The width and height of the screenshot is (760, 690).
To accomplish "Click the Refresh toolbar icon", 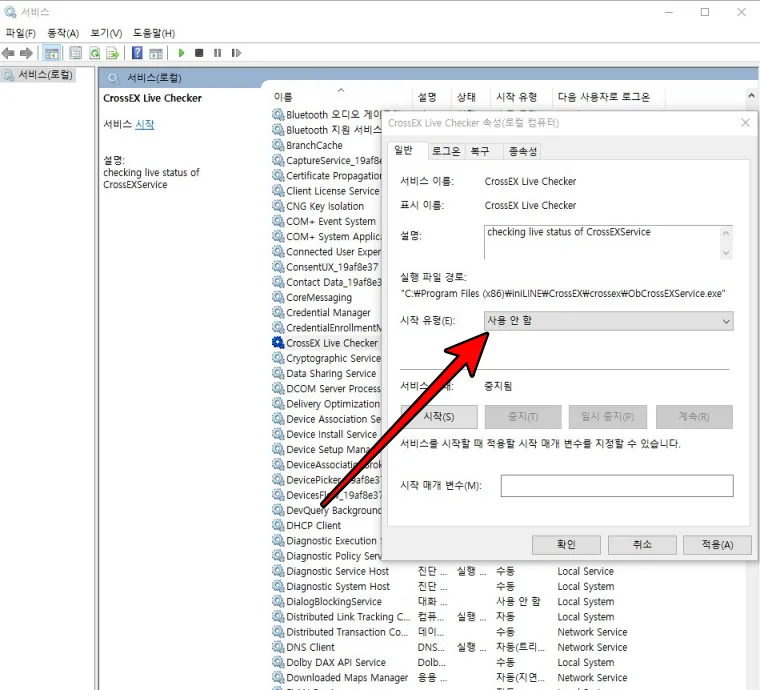I will pos(95,53).
